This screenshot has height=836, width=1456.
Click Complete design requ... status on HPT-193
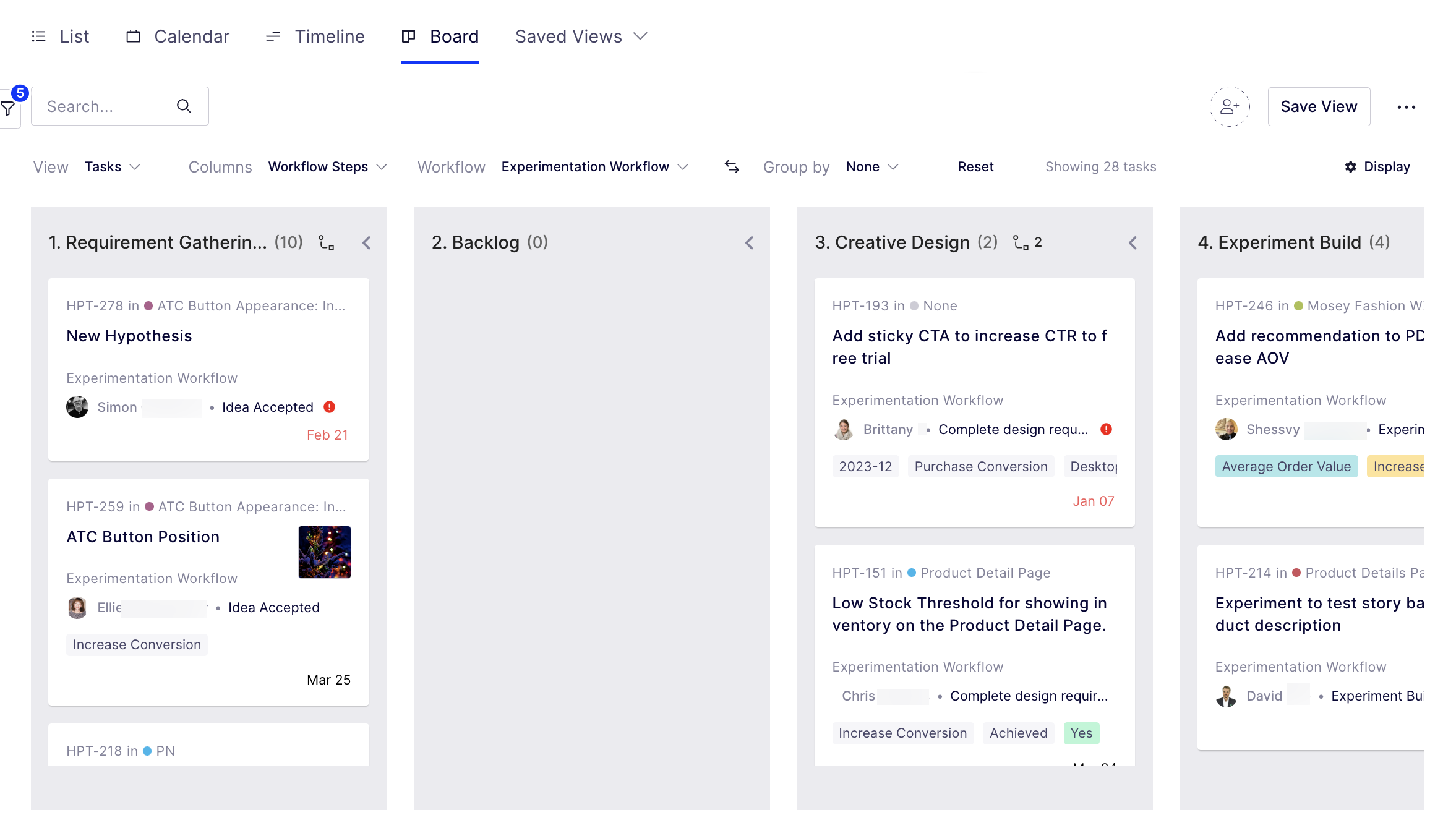[1013, 430]
